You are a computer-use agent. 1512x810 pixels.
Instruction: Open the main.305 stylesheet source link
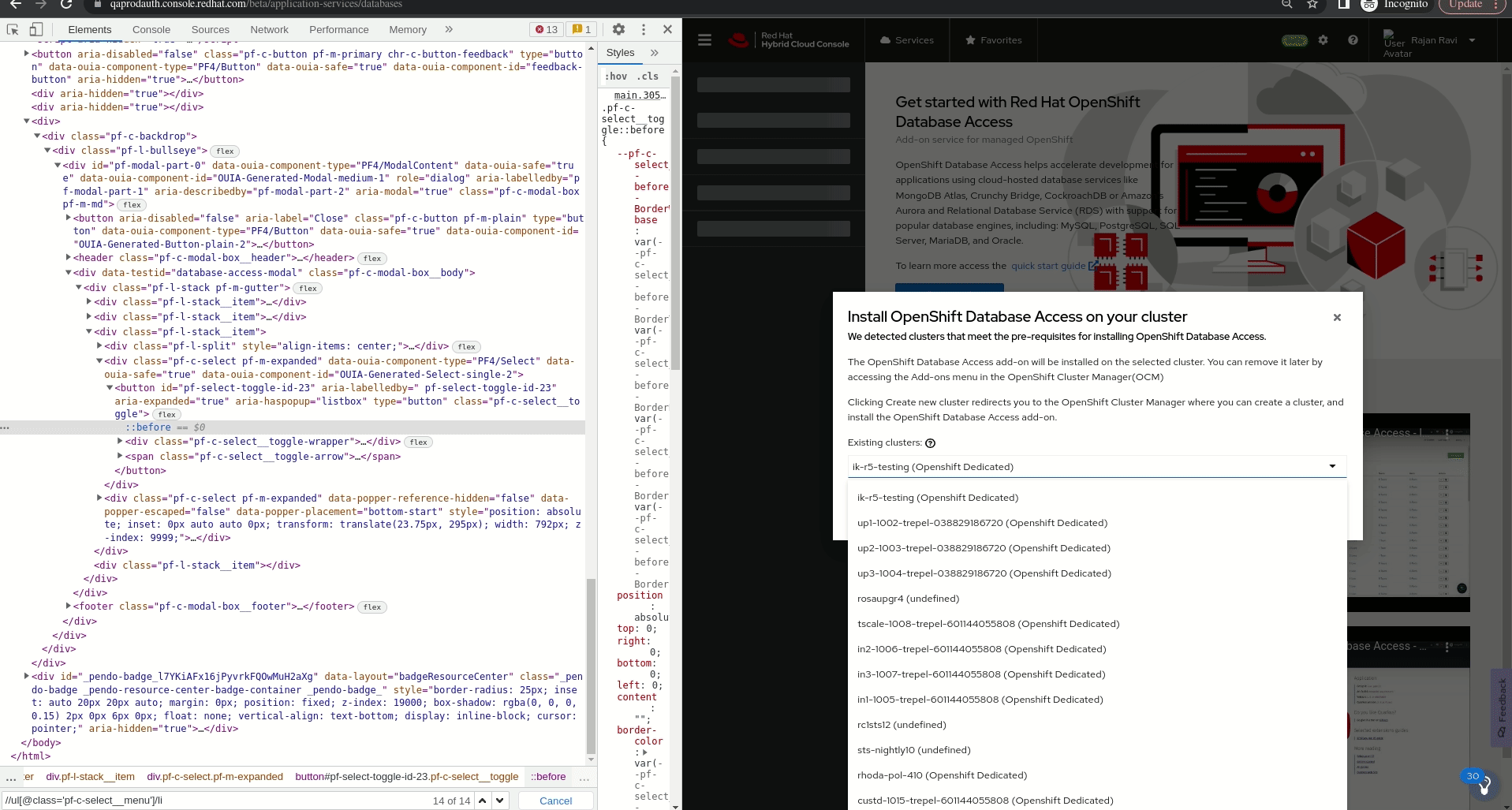tap(640, 95)
